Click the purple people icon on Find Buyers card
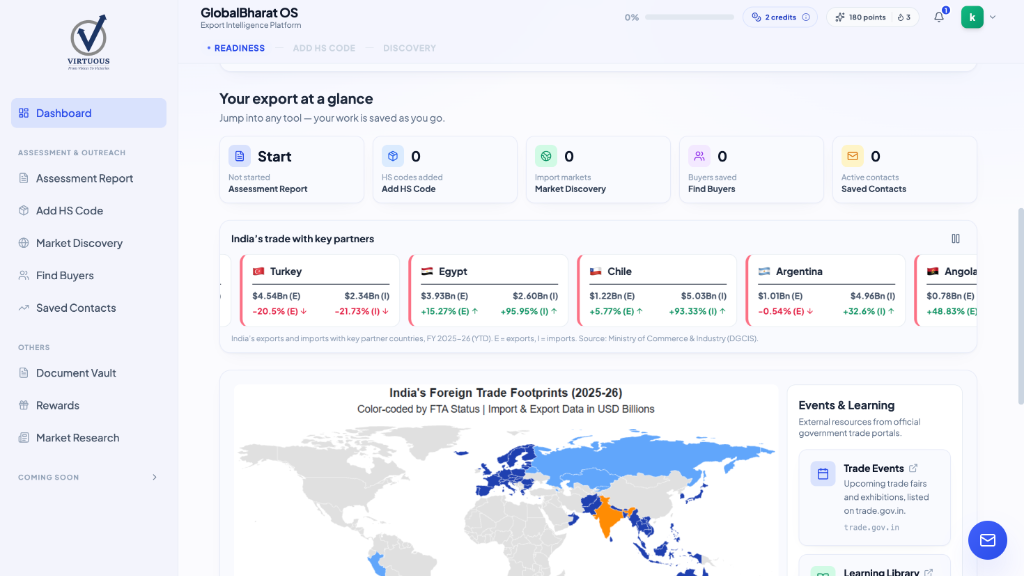Screen dimensions: 1024x576 pos(699,156)
